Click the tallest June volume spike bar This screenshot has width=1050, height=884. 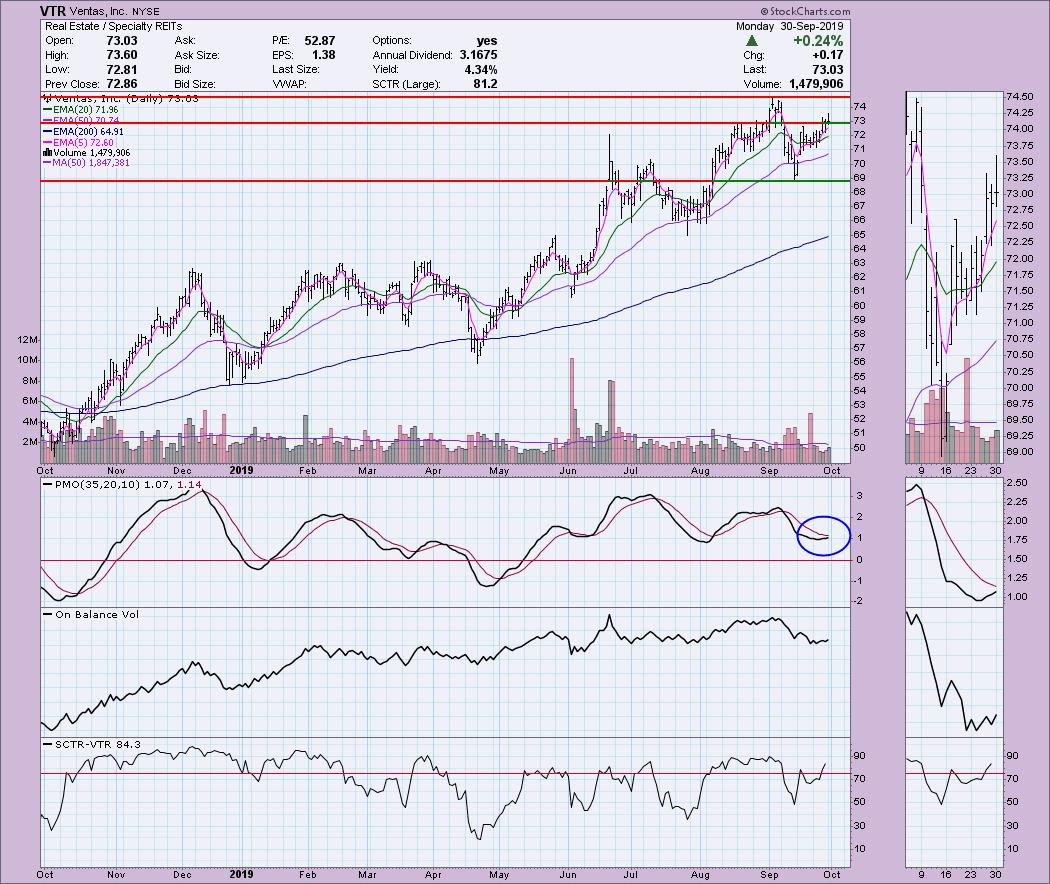tap(572, 400)
